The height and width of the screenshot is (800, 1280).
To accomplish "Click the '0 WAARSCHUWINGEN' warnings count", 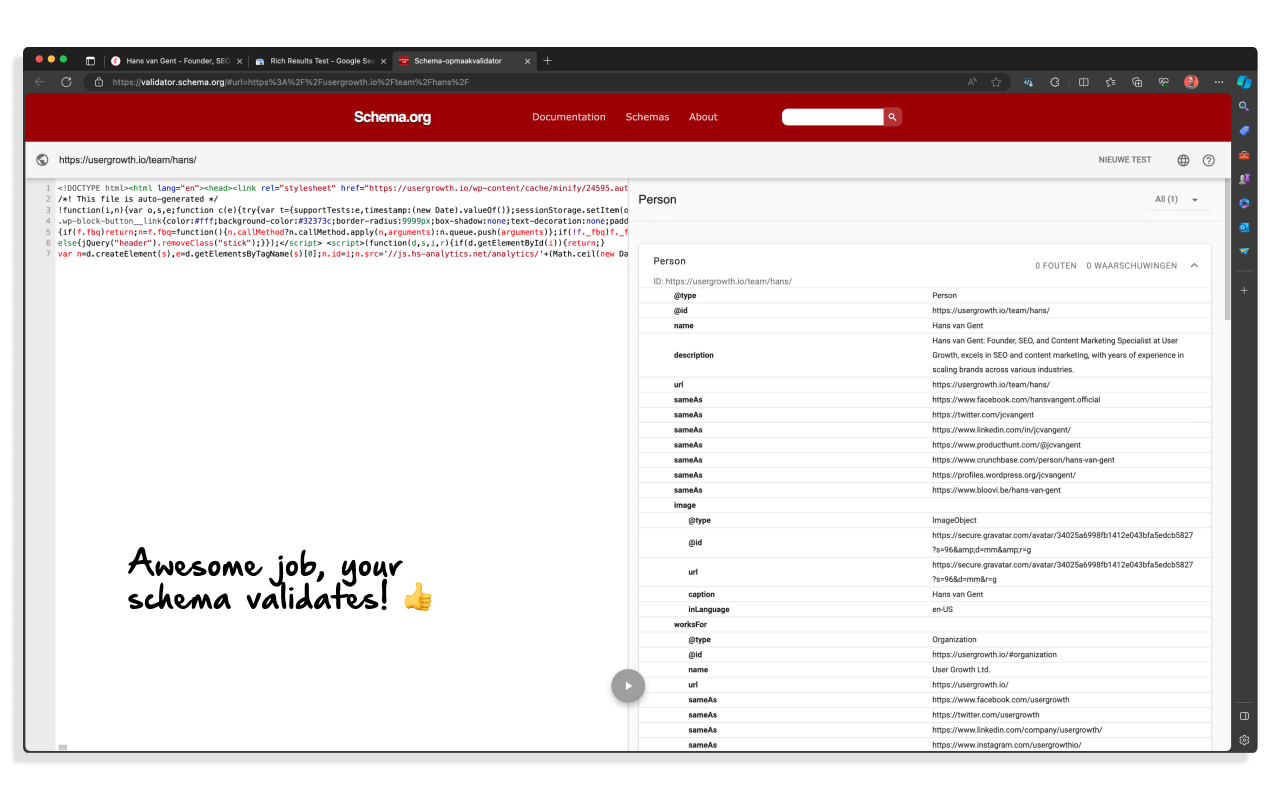I will pyautogui.click(x=1131, y=266).
